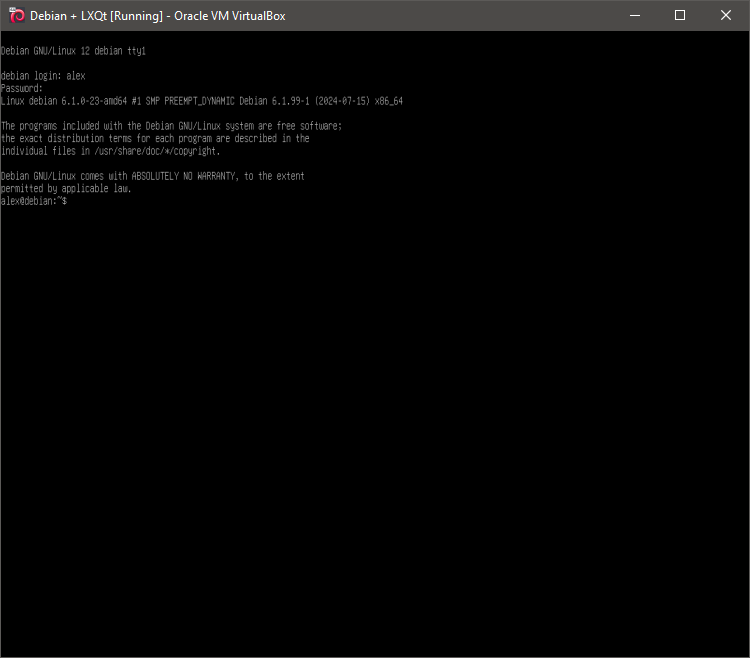750x658 pixels.
Task: Click the window title 'Debian + LXQt [Running]'
Action: [x=96, y=16]
